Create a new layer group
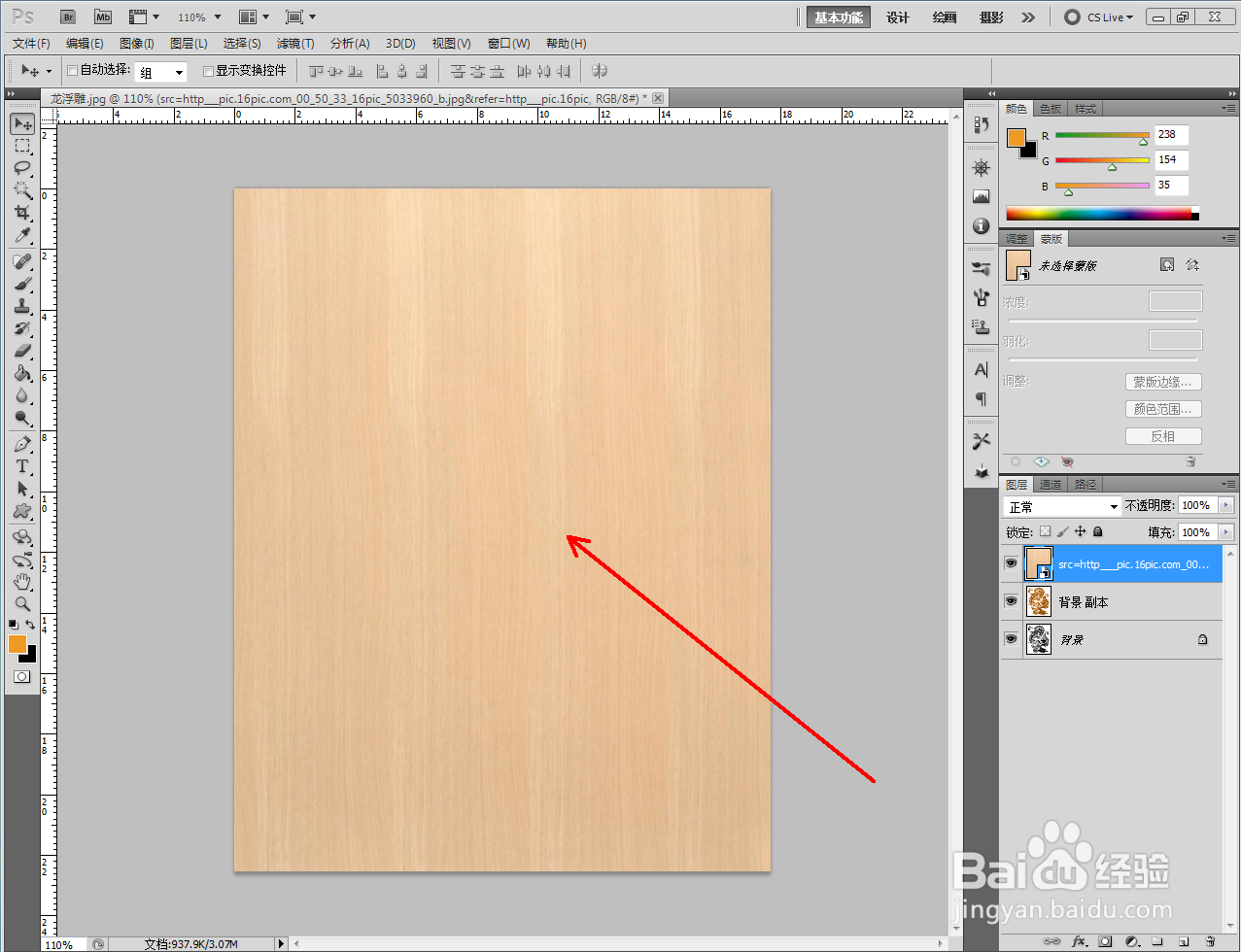The height and width of the screenshot is (952, 1241). pos(1157,941)
